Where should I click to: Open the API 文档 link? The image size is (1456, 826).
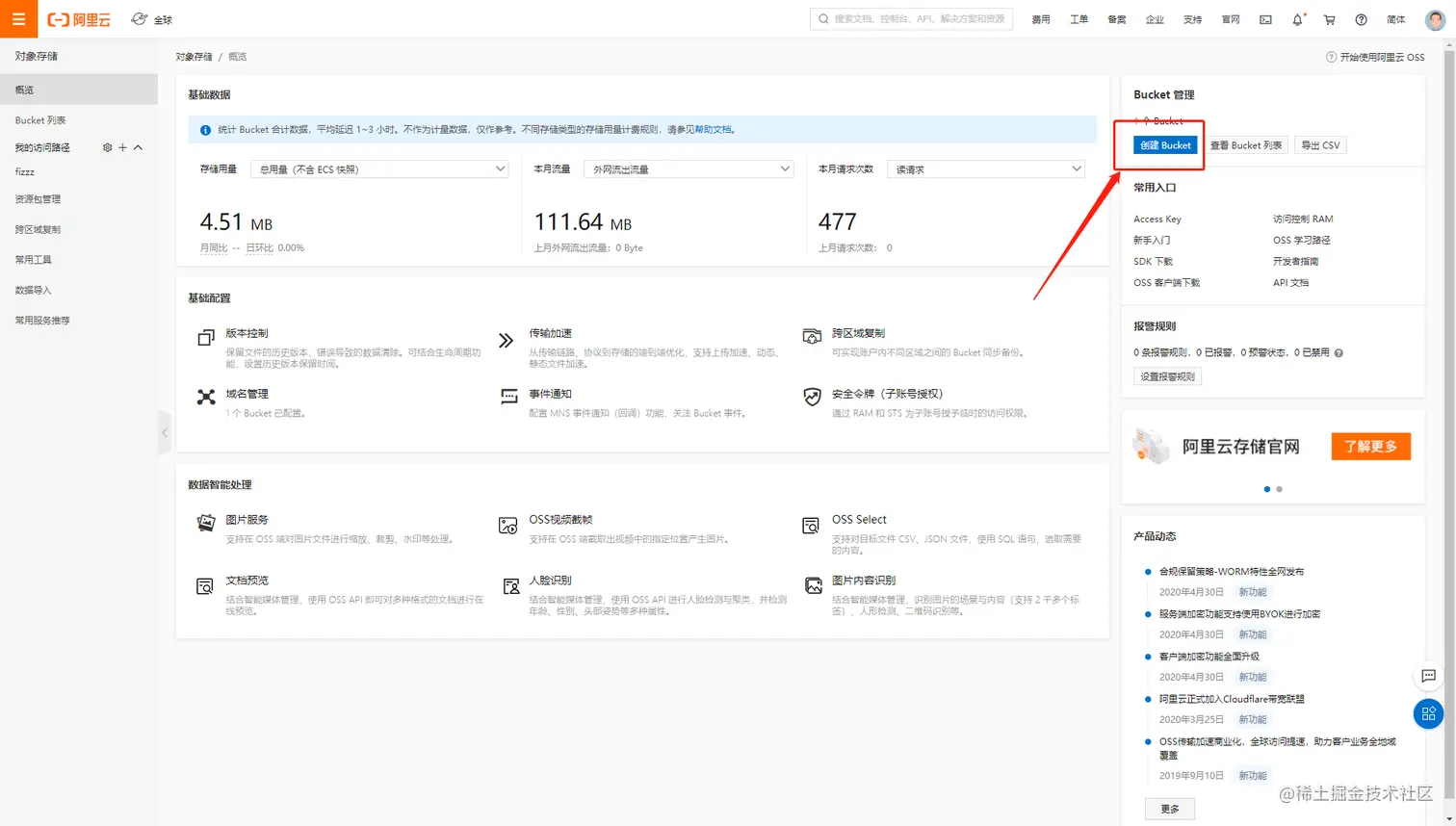1290,283
